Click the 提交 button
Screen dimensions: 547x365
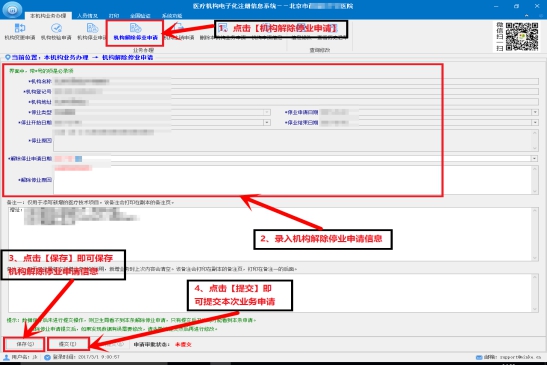pos(68,344)
